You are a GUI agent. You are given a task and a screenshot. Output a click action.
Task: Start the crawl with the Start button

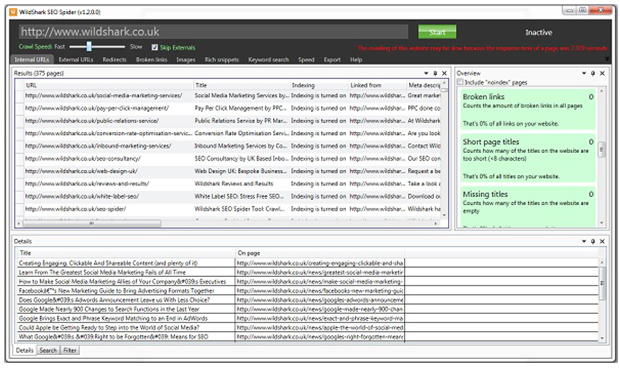tap(437, 32)
